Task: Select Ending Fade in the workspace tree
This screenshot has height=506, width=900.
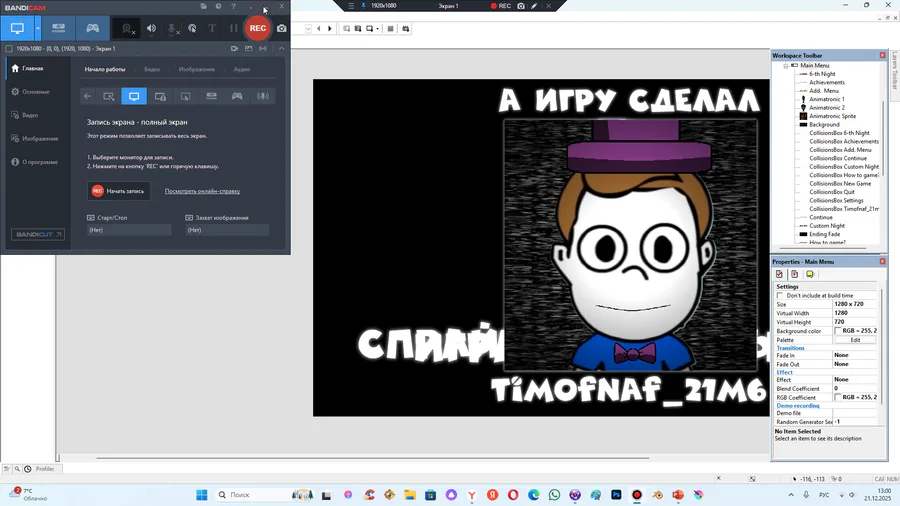Action: [824, 234]
